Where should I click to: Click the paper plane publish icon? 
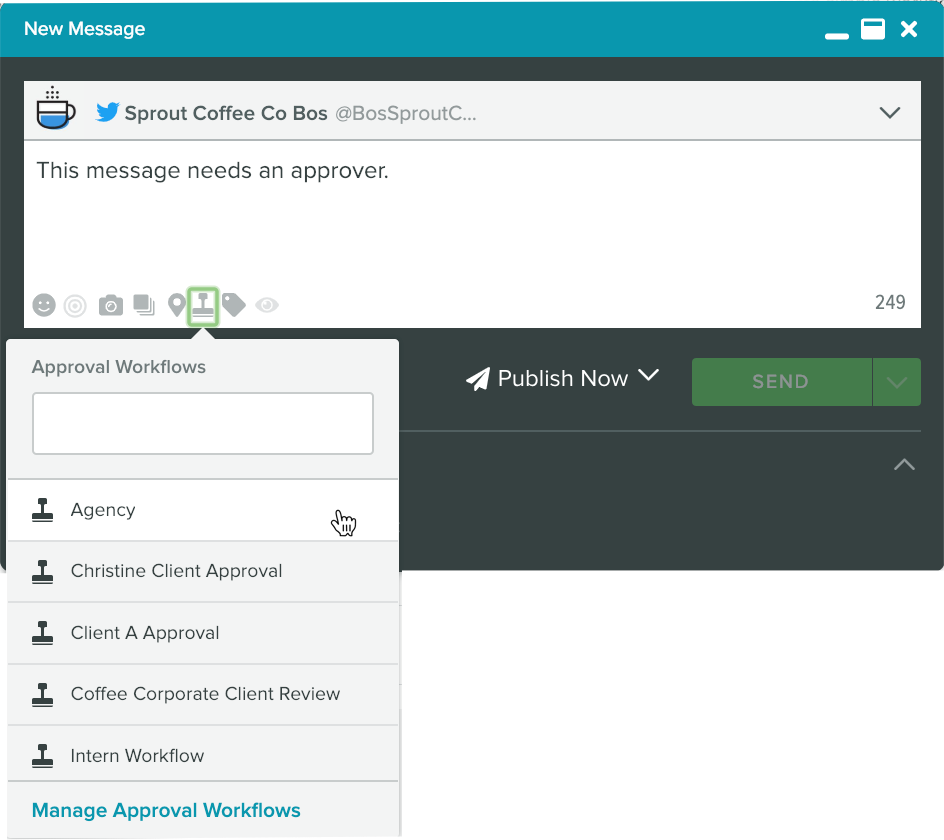(x=478, y=379)
